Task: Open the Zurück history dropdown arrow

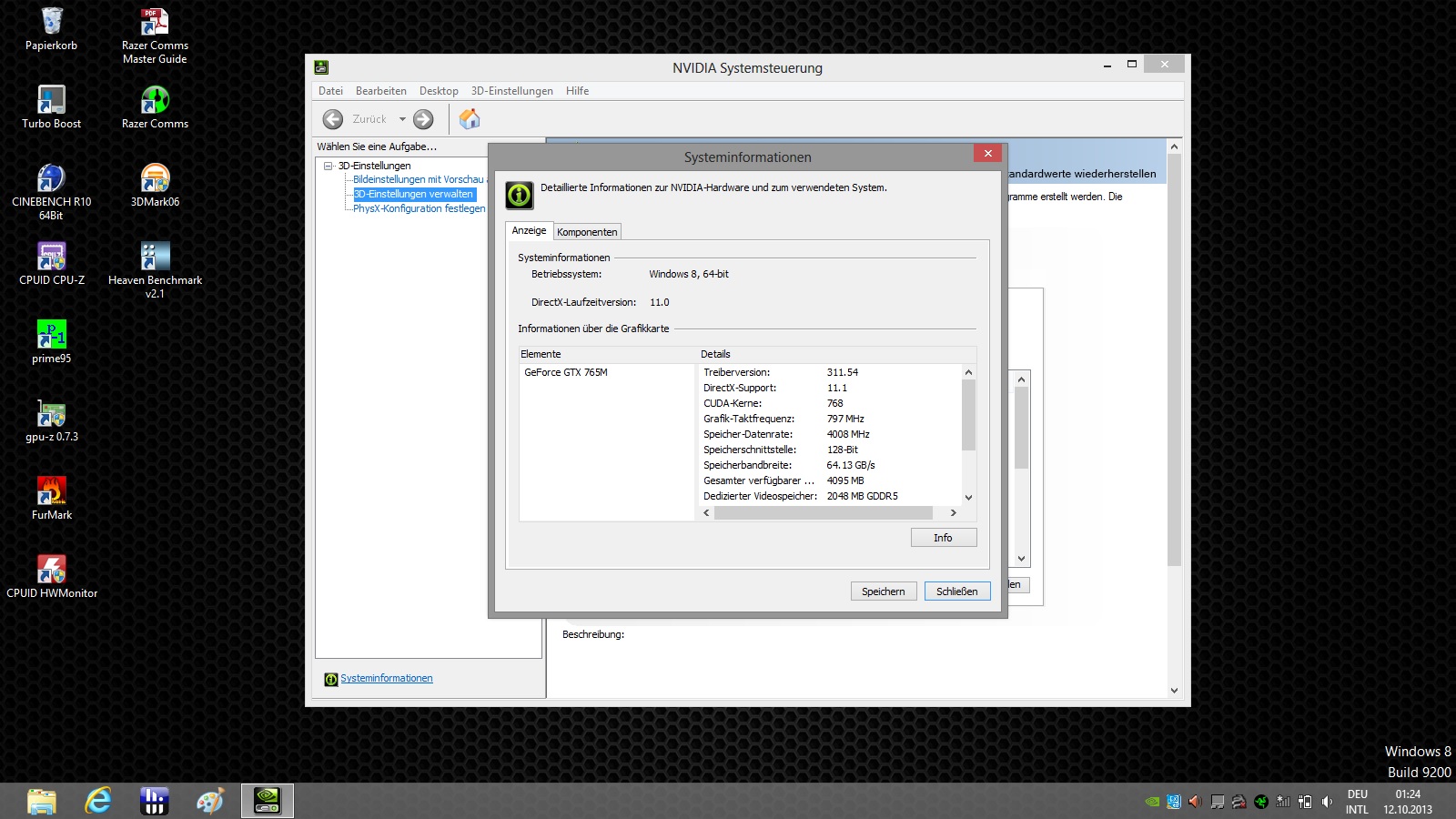Action: (x=402, y=119)
